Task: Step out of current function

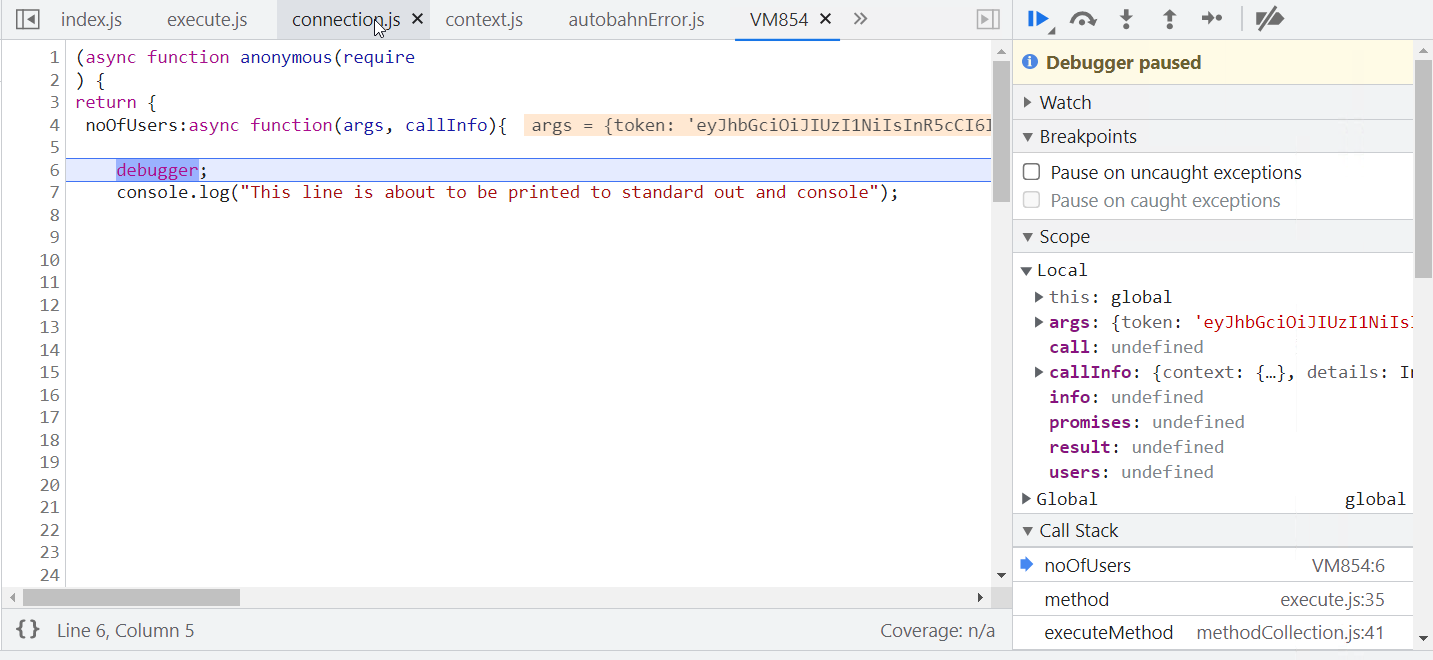Action: [x=1169, y=19]
